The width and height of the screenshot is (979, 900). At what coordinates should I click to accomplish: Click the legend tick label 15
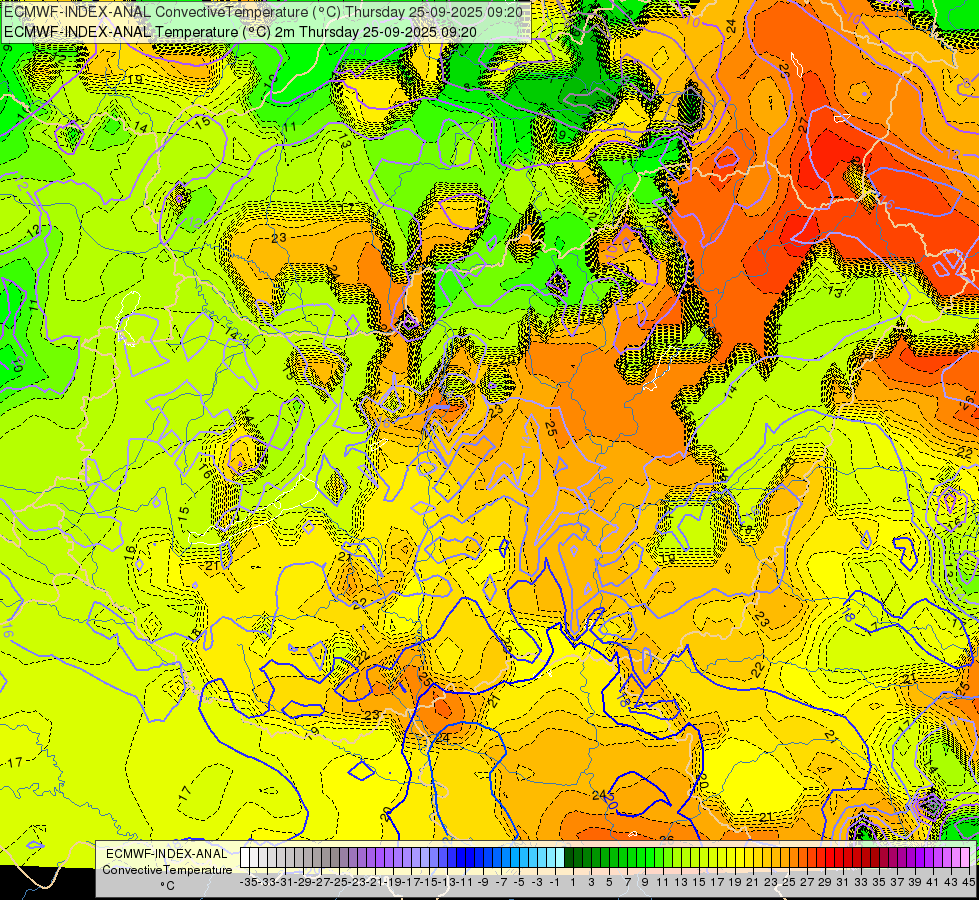[x=699, y=882]
